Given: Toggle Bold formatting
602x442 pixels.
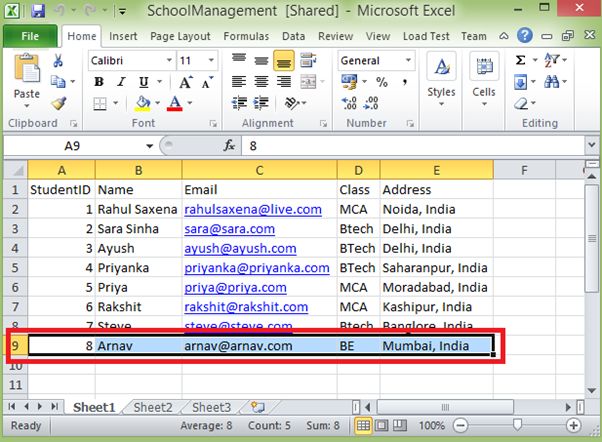Looking at the screenshot, I should tap(99, 82).
